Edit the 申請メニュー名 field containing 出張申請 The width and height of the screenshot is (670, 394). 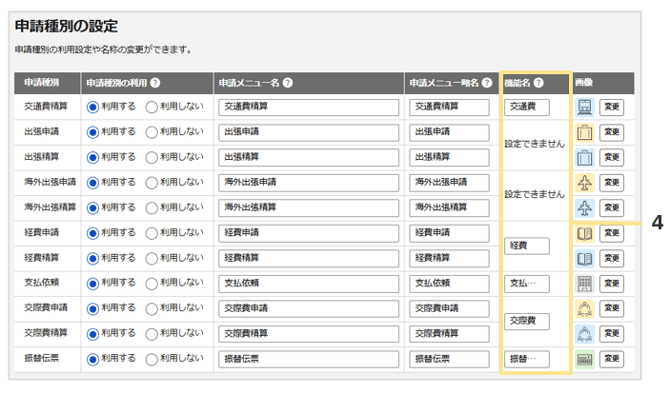[x=309, y=132]
